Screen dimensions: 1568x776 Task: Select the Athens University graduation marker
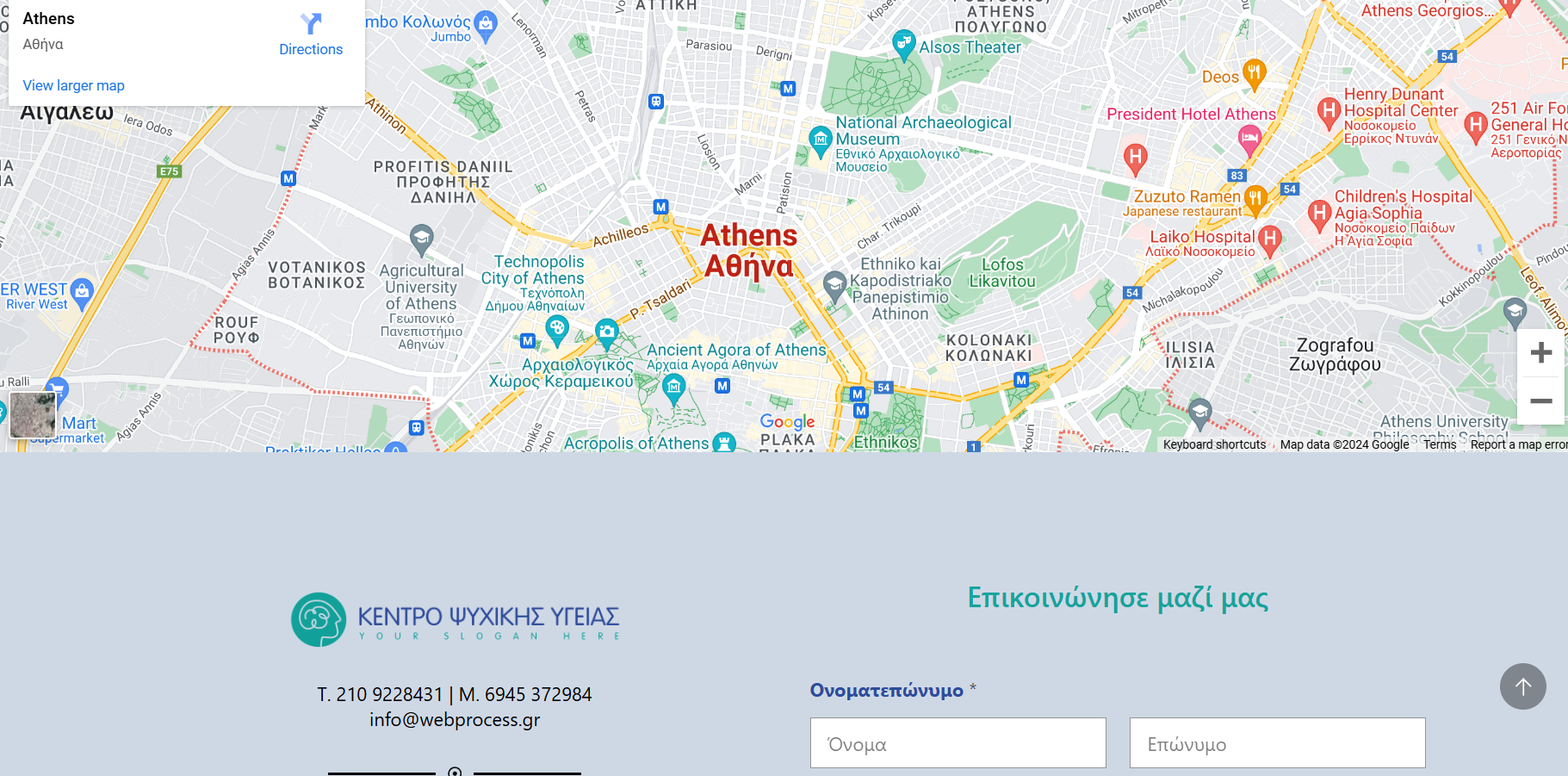coord(1199,414)
